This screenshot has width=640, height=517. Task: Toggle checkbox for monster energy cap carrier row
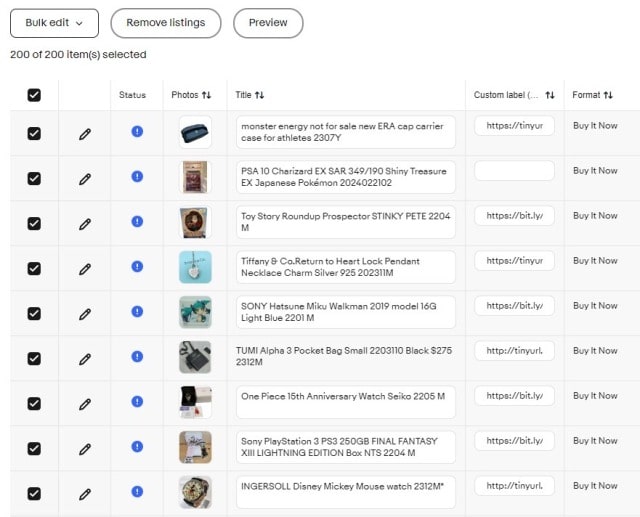[34, 133]
